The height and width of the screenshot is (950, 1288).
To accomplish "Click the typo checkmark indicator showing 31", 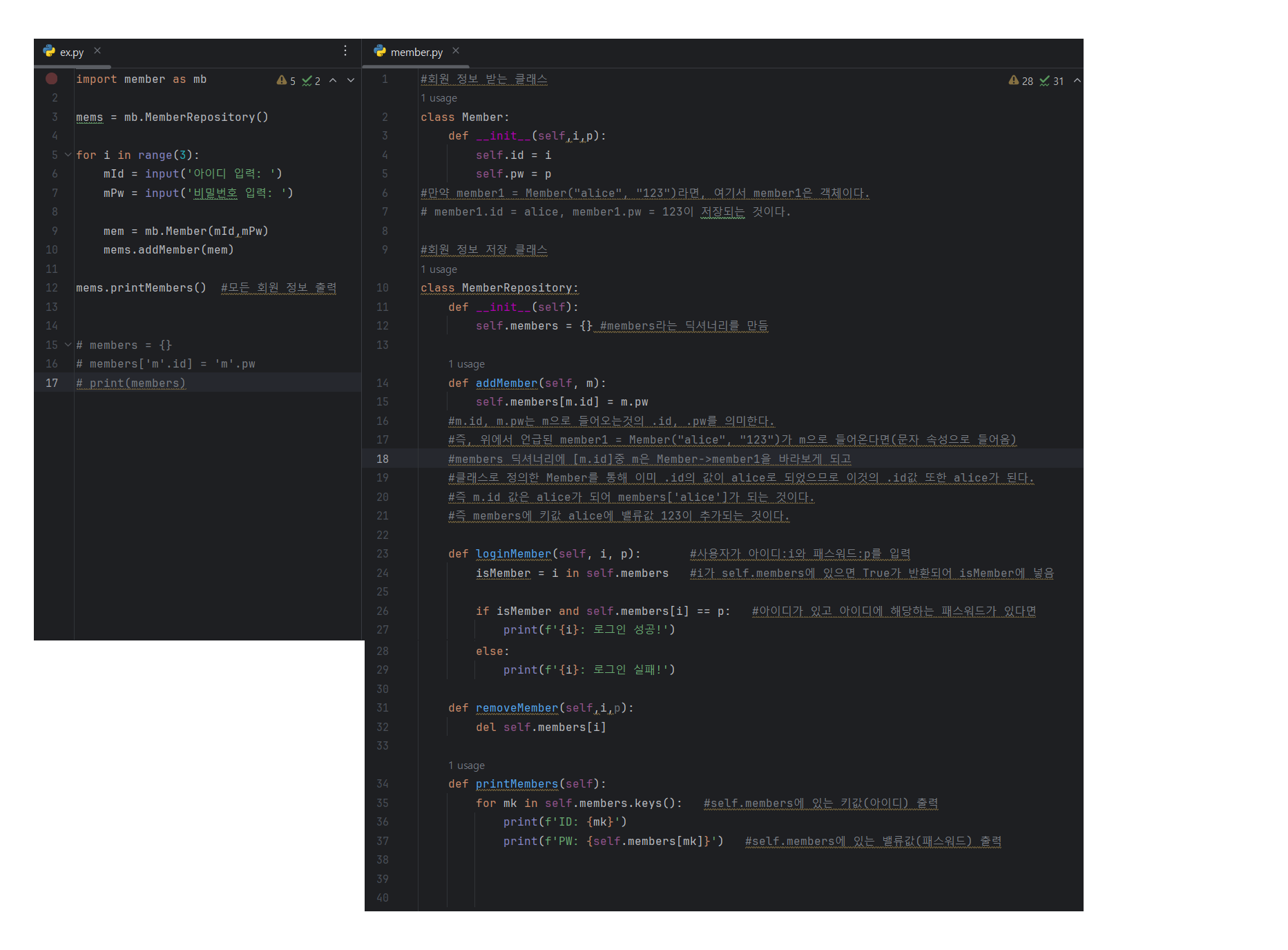I will tap(1052, 81).
